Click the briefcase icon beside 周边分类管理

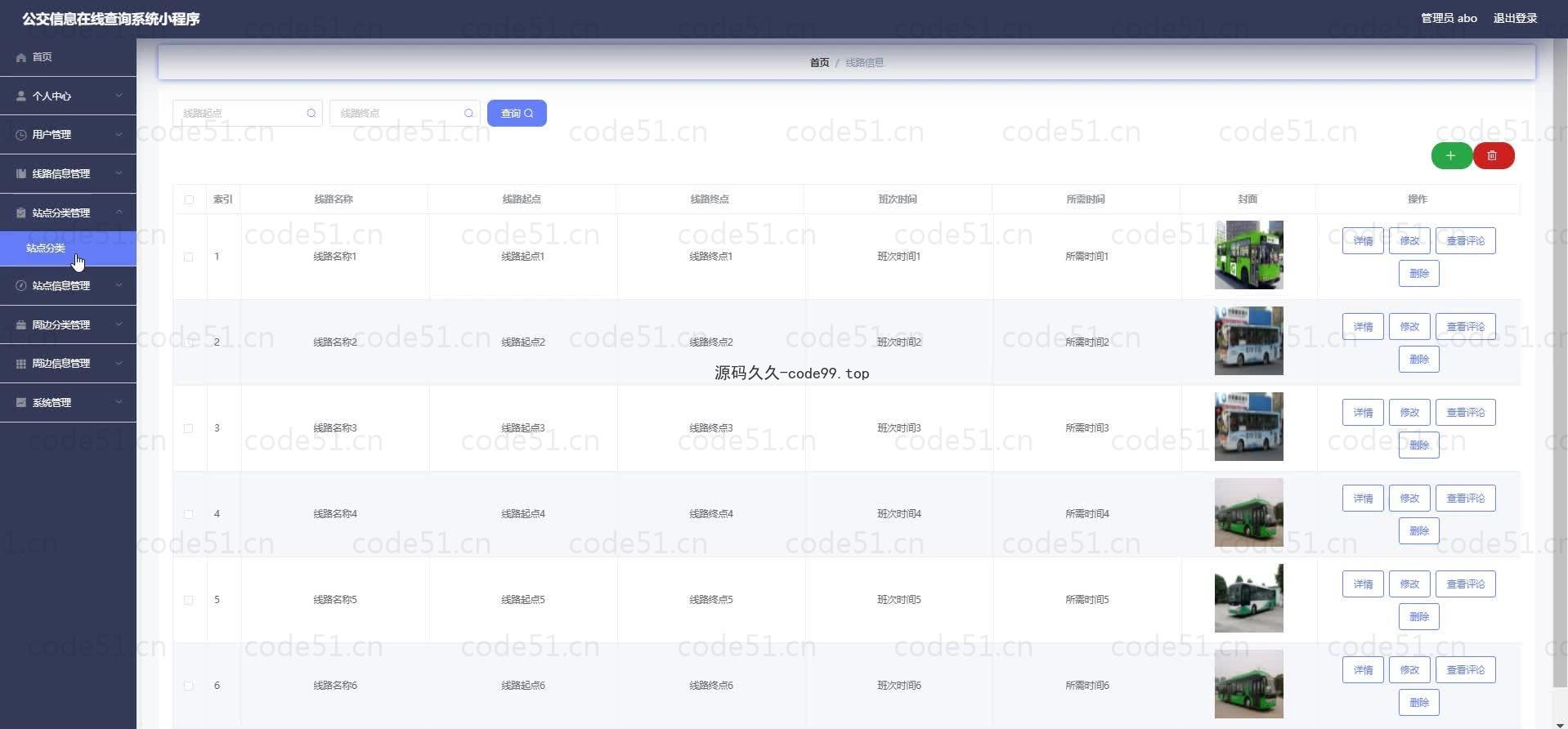point(21,324)
